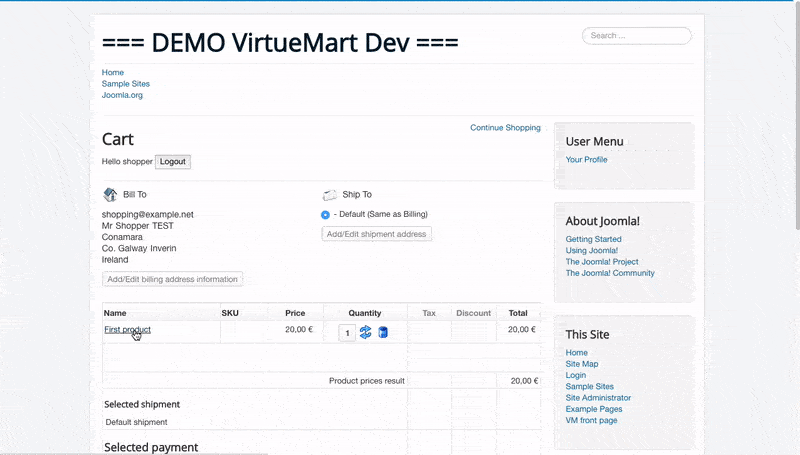800x455 pixels.
Task: Log out using the Logout button
Action: 172,162
